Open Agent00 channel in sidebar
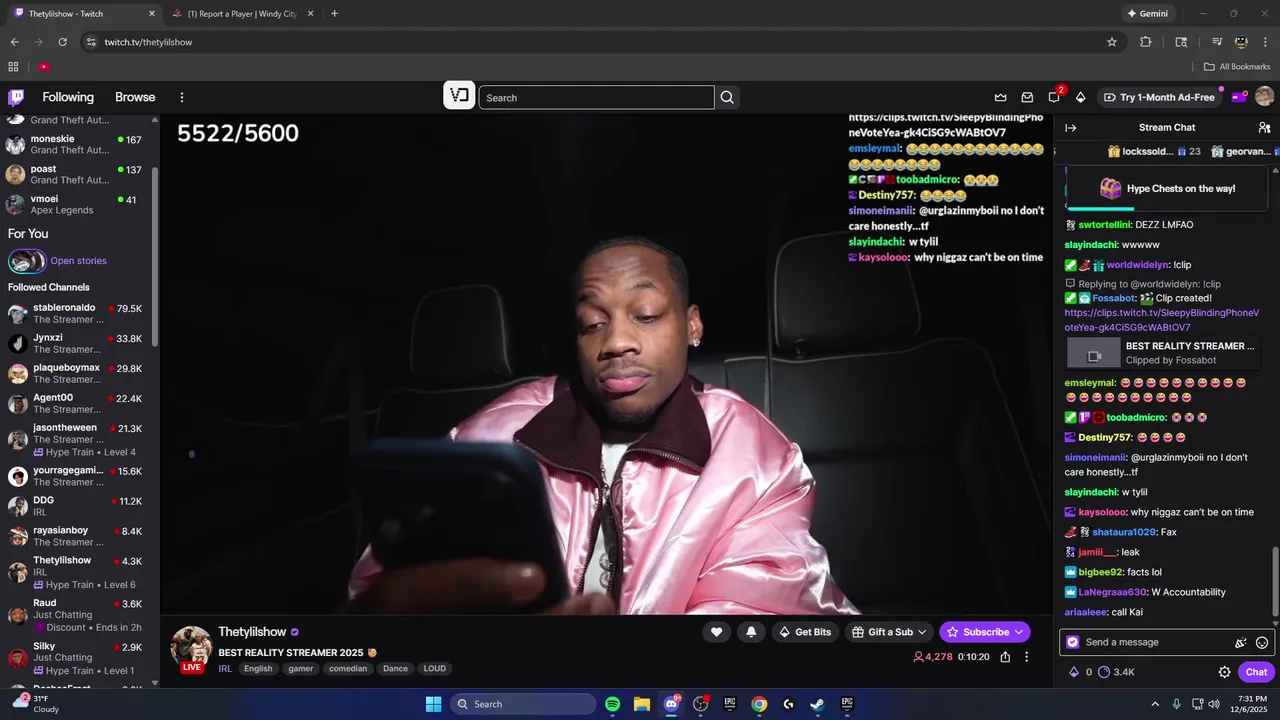Screen dimensions: 1280x720 click(78, 404)
